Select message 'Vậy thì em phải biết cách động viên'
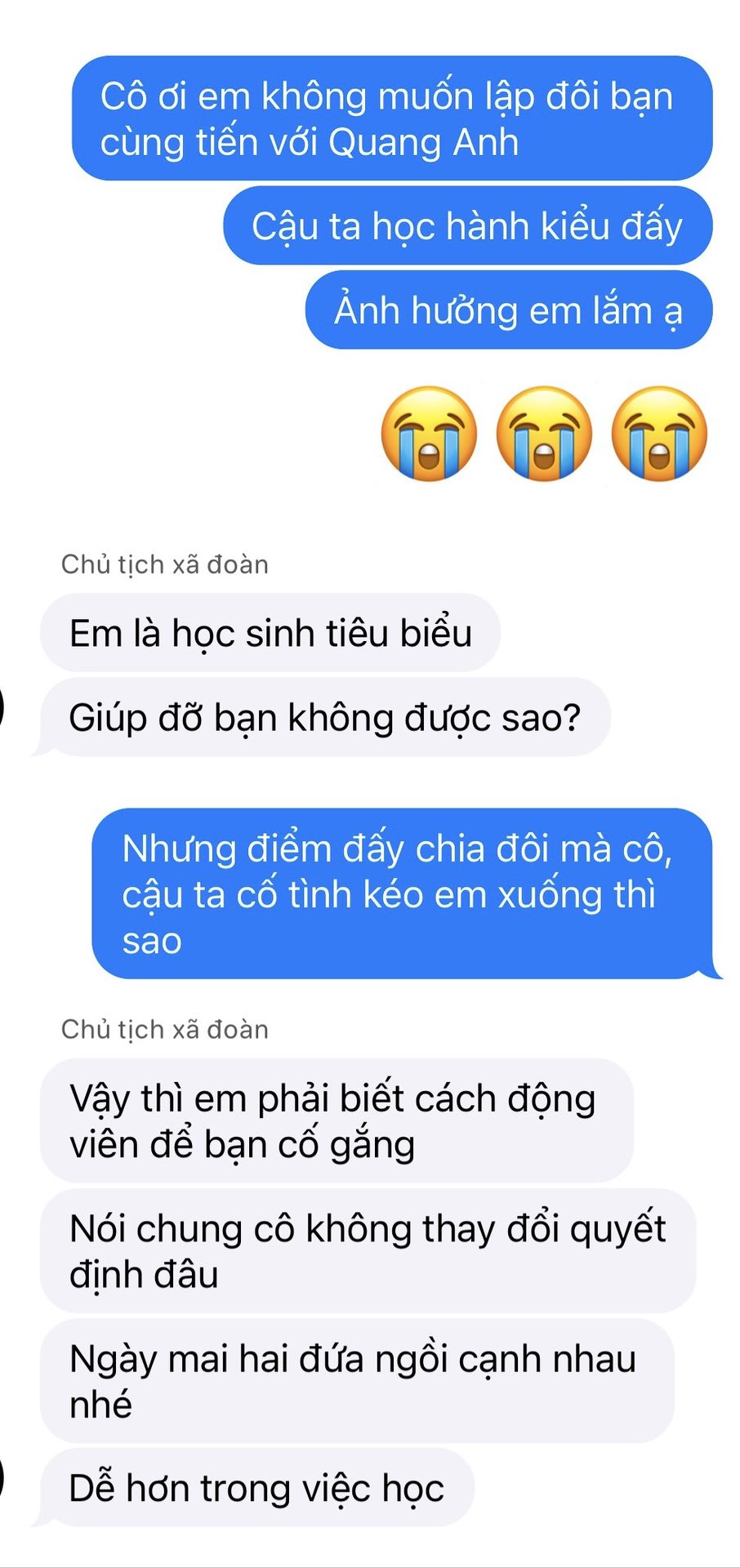 [337, 1120]
